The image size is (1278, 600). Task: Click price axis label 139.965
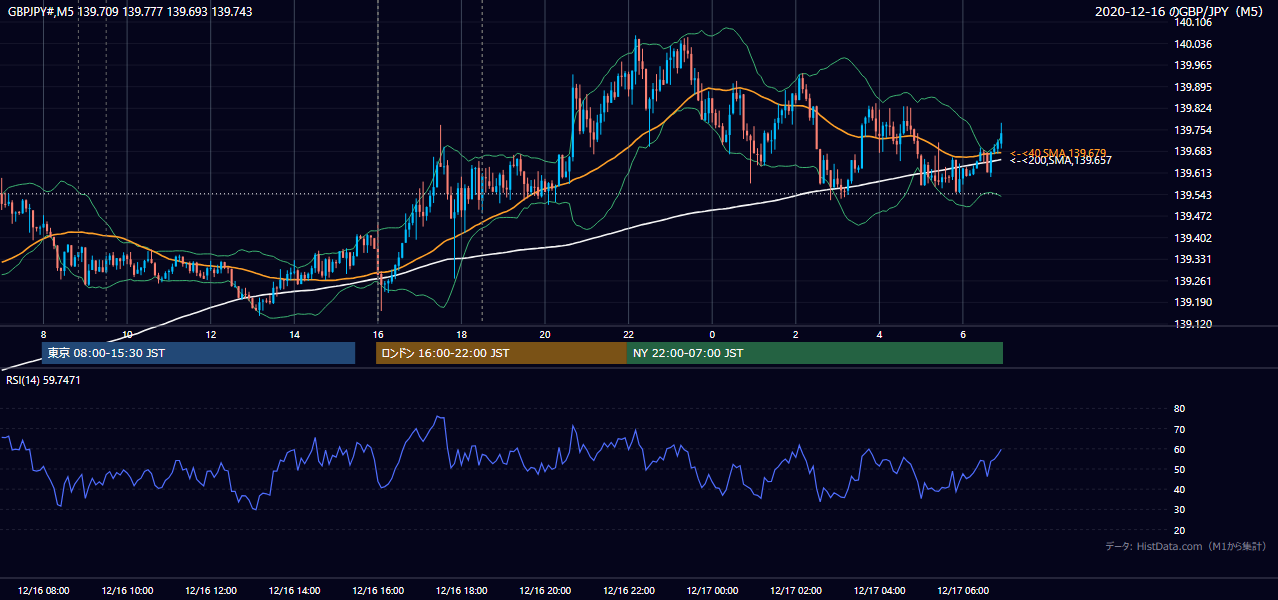pyautogui.click(x=1195, y=65)
